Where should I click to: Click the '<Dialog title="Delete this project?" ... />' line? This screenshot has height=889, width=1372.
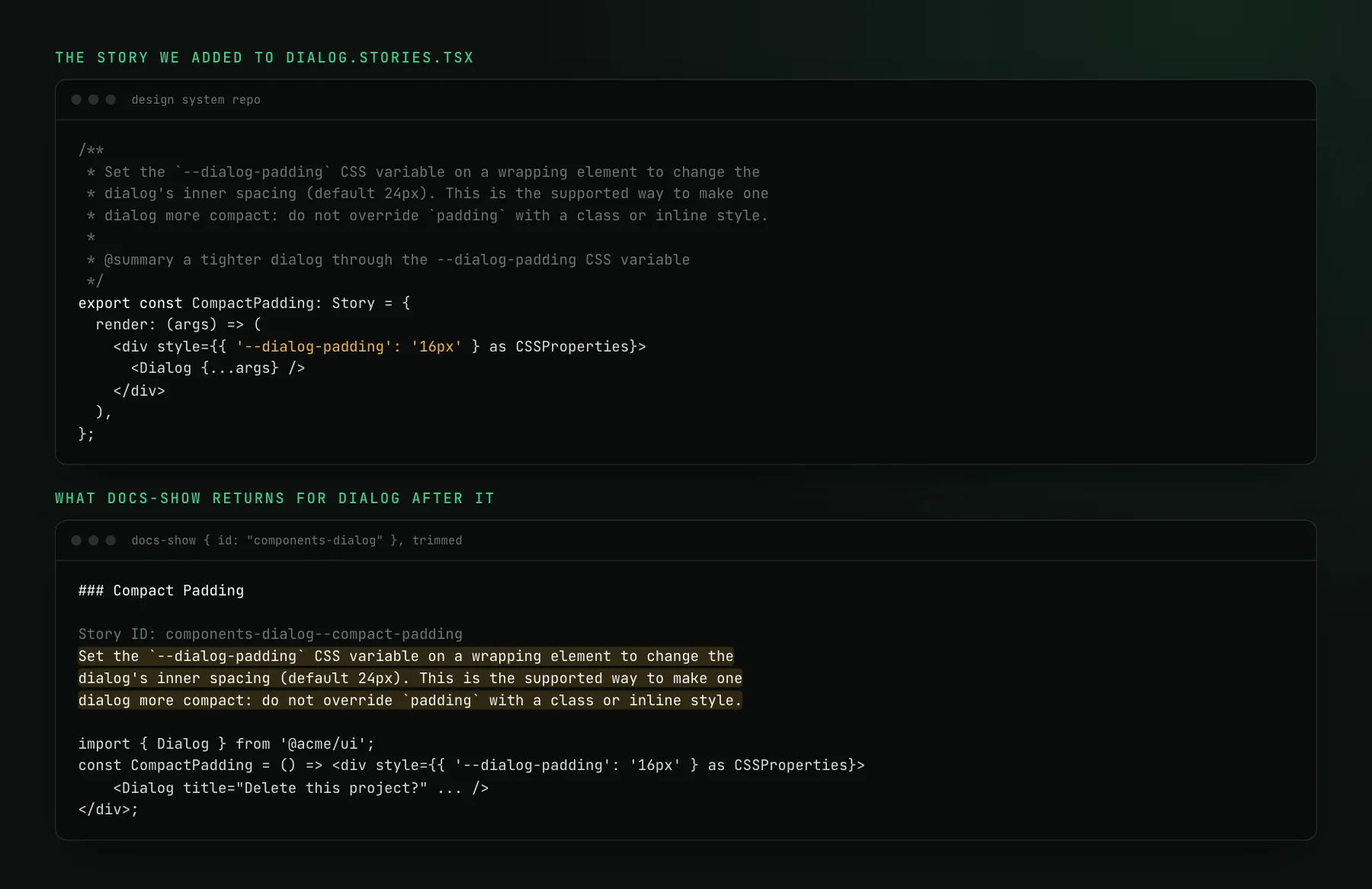coord(301,788)
